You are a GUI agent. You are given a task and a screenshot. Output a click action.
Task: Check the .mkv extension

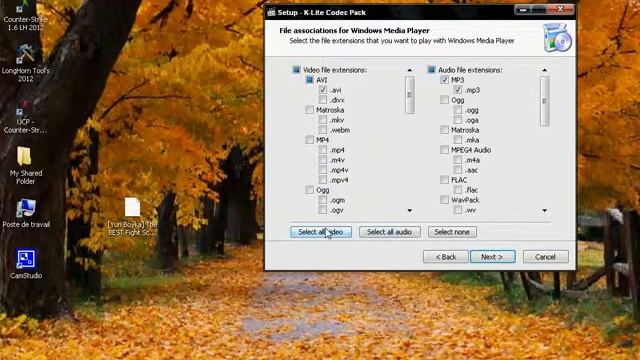[323, 120]
